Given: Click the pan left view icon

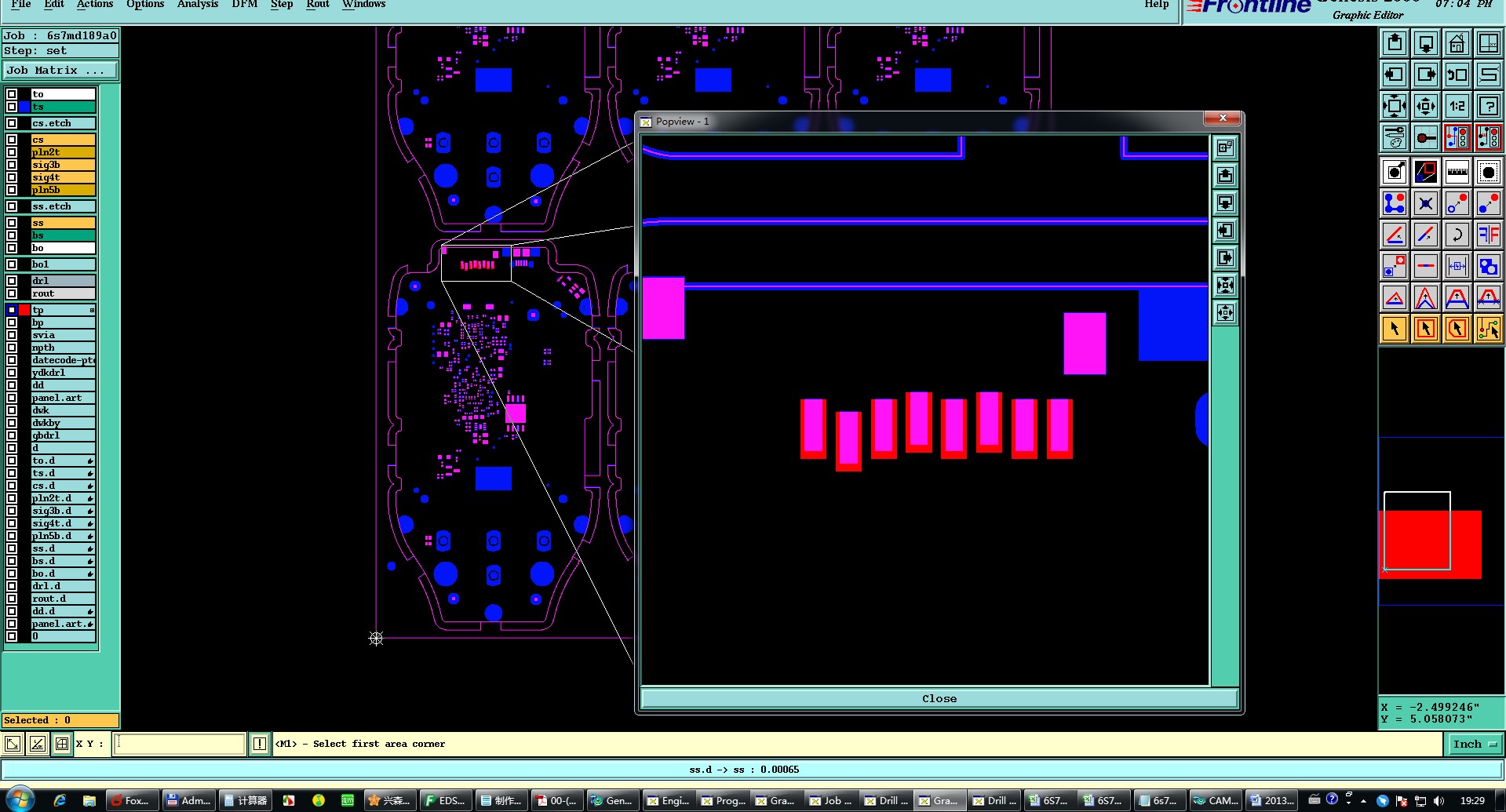Looking at the screenshot, I should (1394, 75).
